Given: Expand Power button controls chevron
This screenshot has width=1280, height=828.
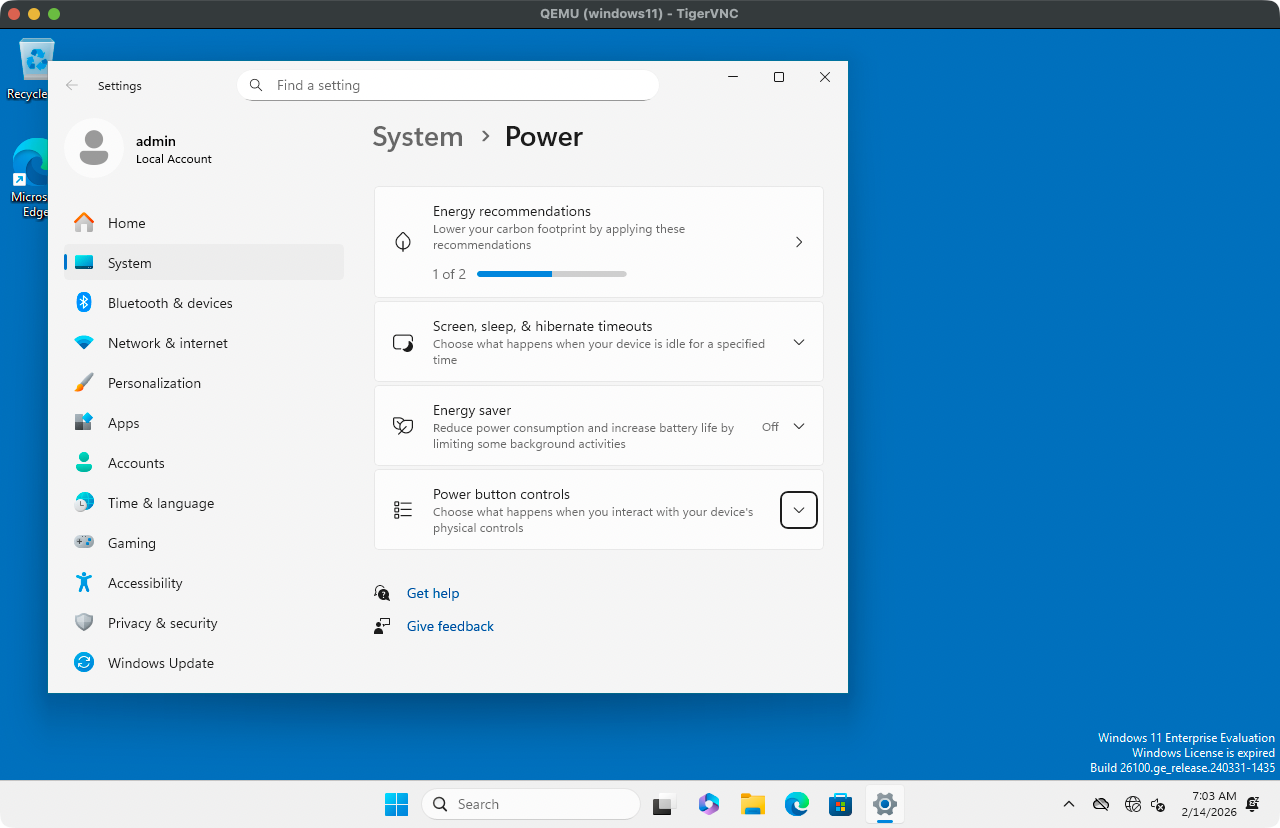Looking at the screenshot, I should point(798,510).
